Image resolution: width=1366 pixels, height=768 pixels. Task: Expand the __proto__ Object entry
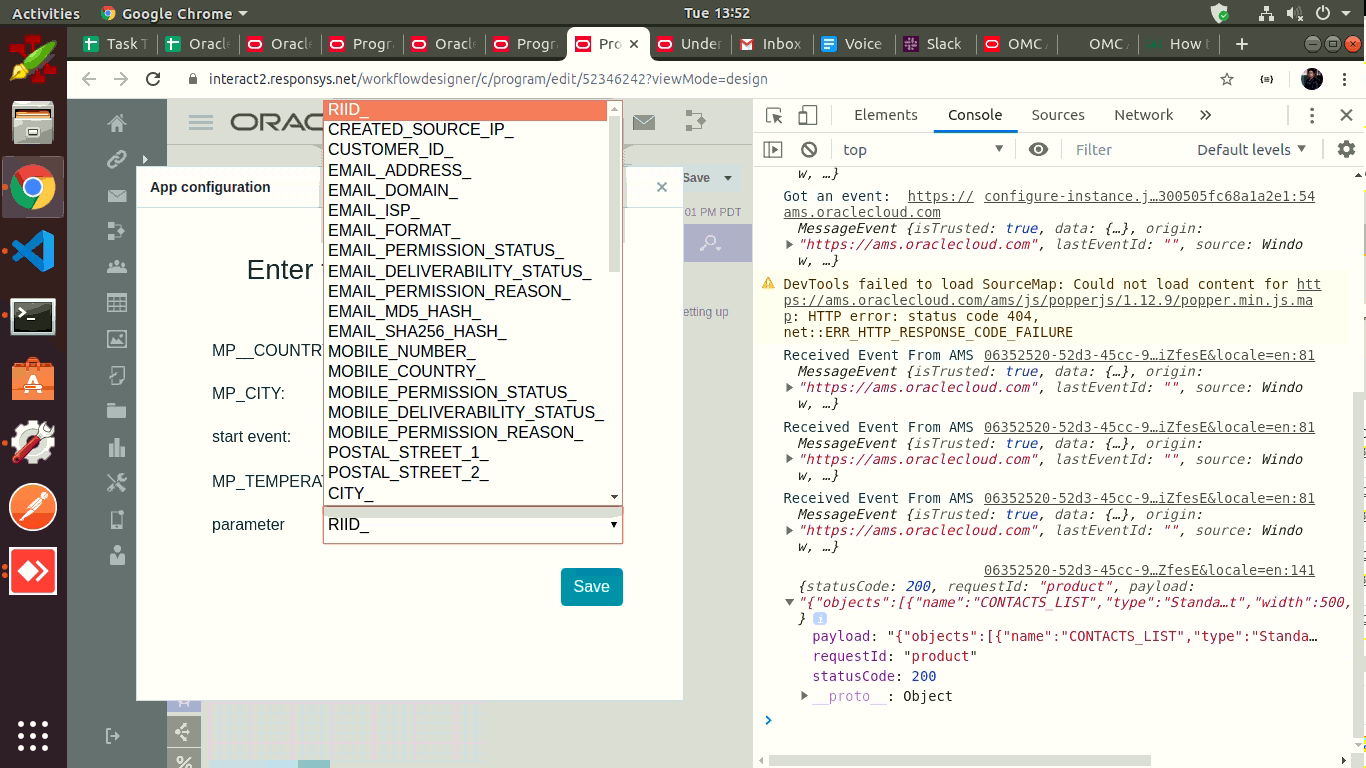[805, 696]
